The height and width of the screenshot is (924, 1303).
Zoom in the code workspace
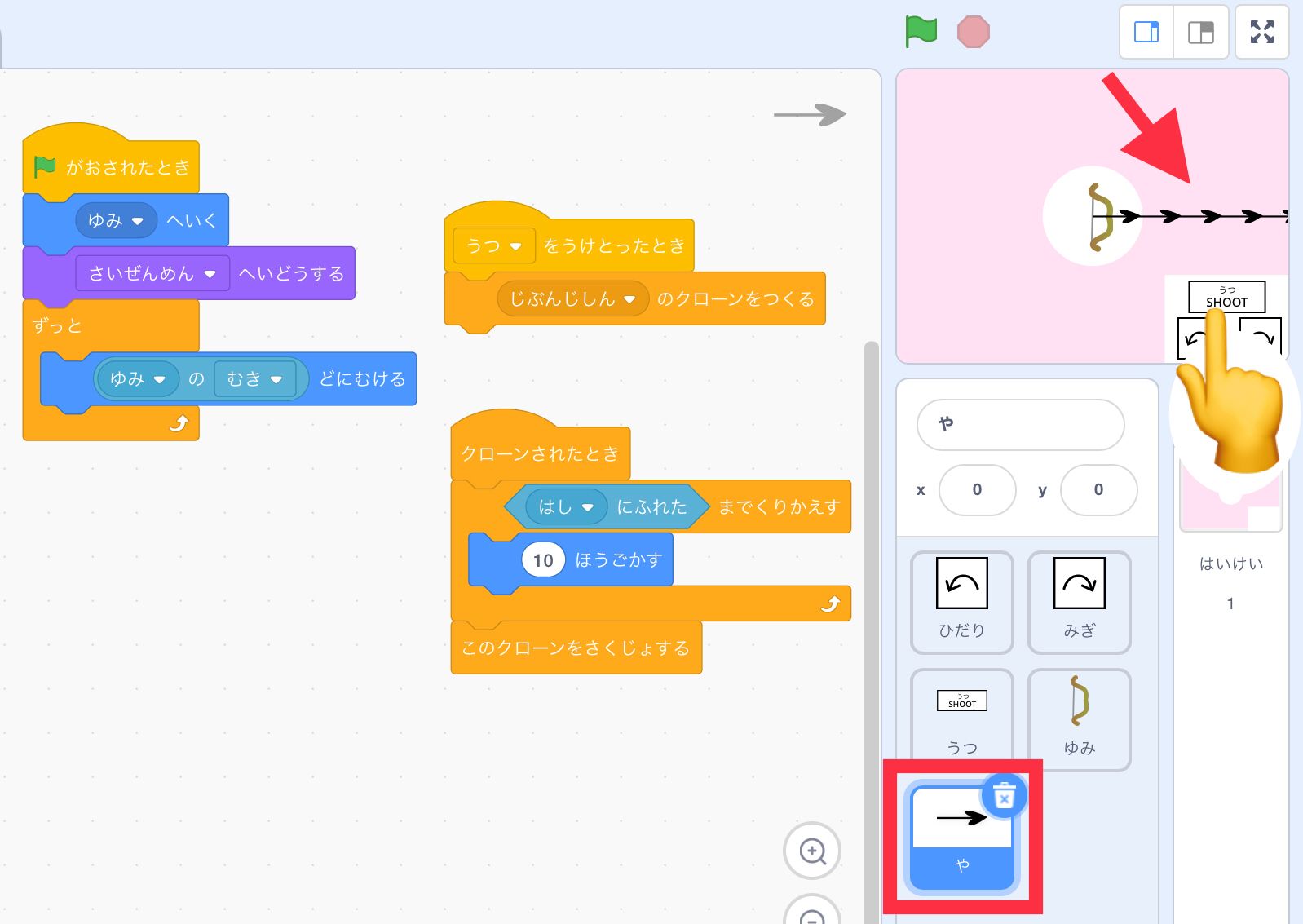(x=812, y=851)
